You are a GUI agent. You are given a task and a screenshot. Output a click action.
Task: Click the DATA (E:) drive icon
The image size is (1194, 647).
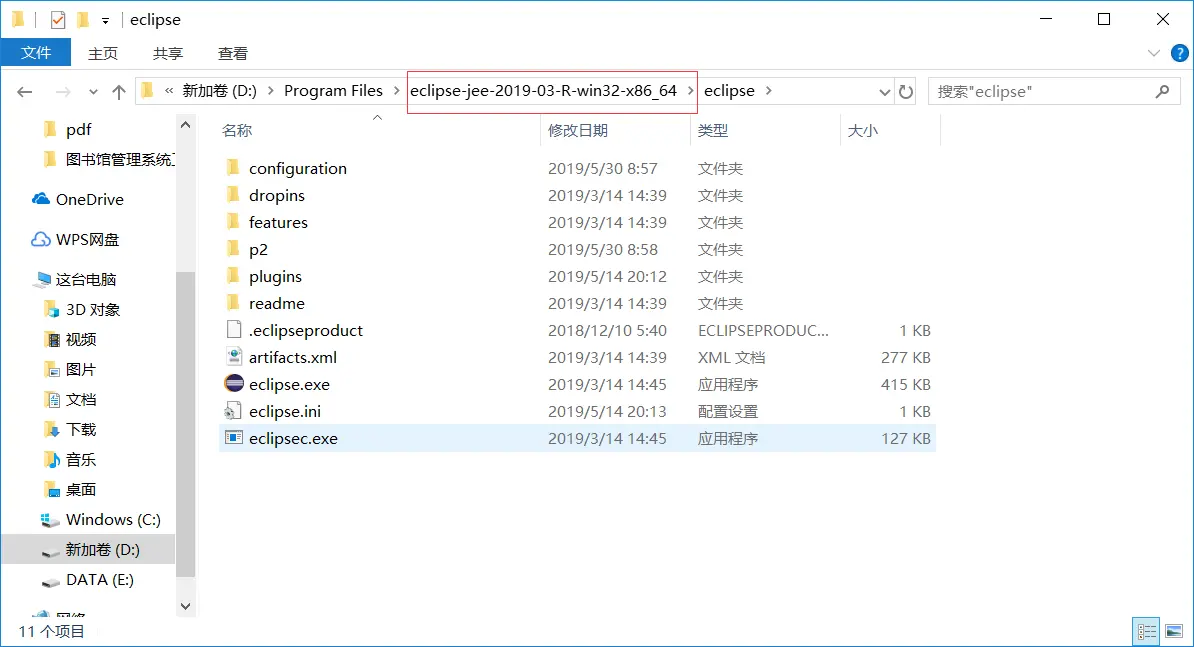(x=50, y=580)
